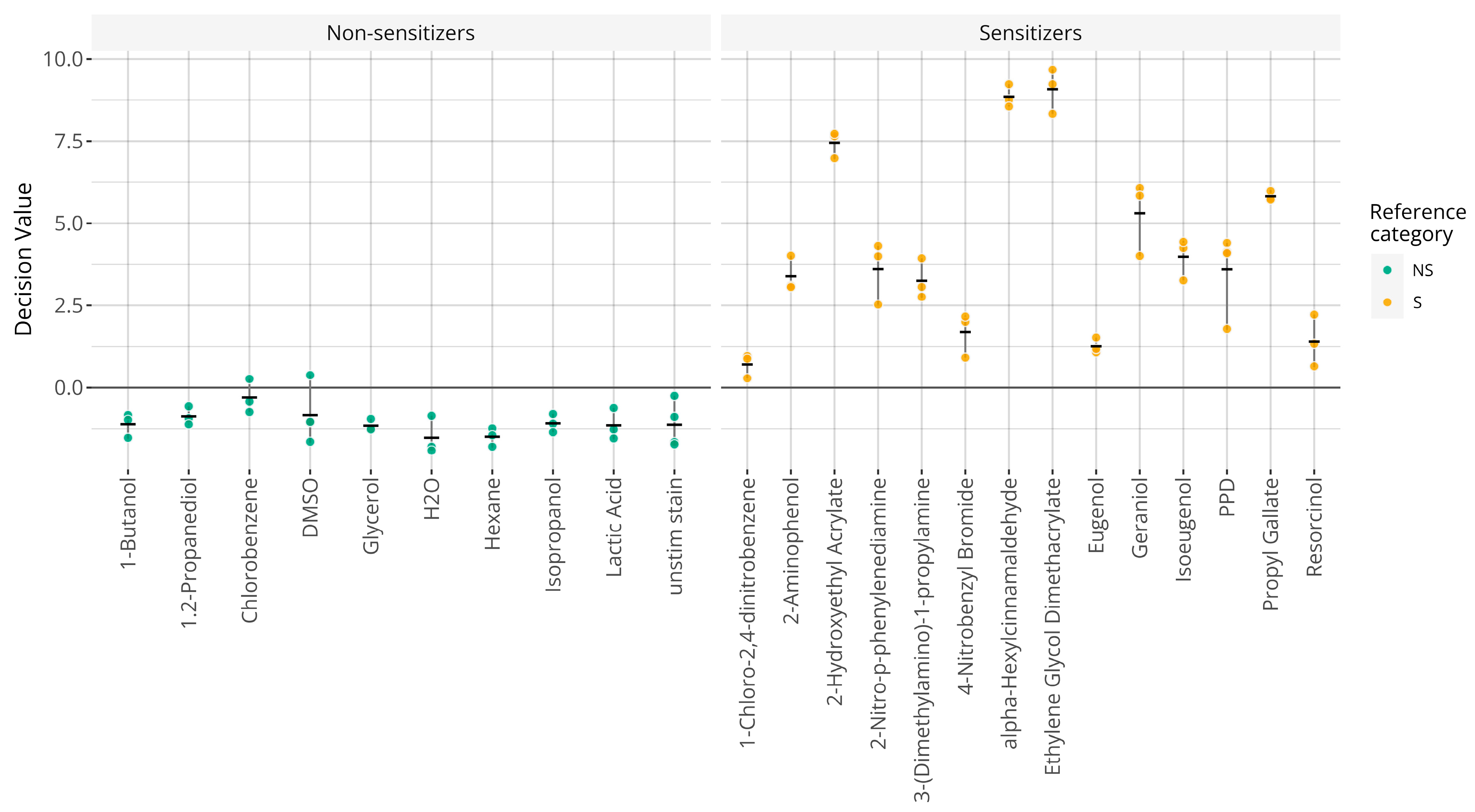Viewport: 1475px width, 812px height.
Task: Select the Non-sensitizers panel header
Action: point(400,33)
